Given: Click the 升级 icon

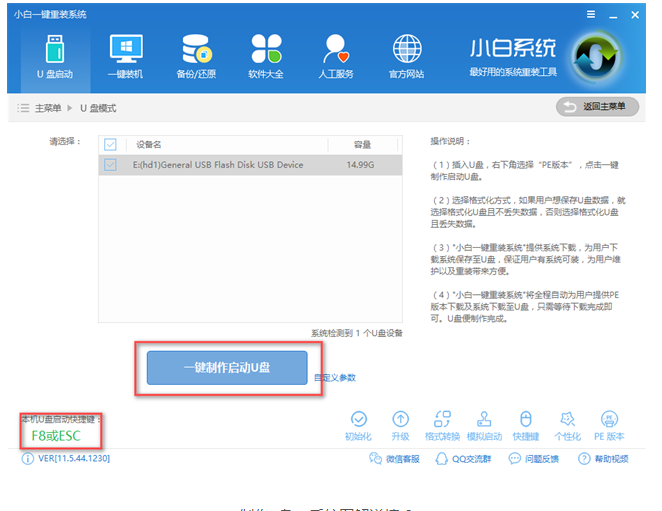Looking at the screenshot, I should click(400, 426).
